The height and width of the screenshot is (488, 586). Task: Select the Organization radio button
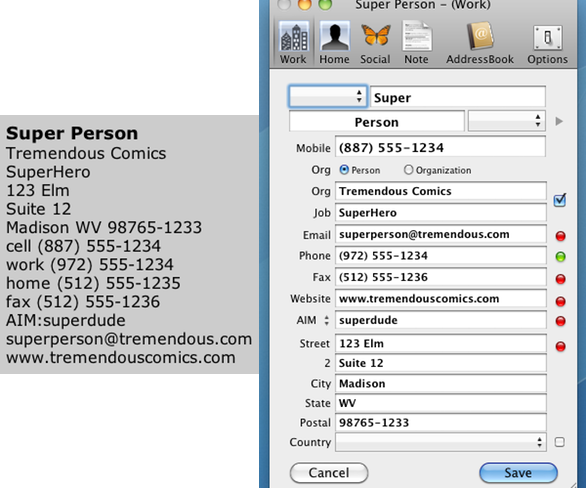click(x=408, y=170)
